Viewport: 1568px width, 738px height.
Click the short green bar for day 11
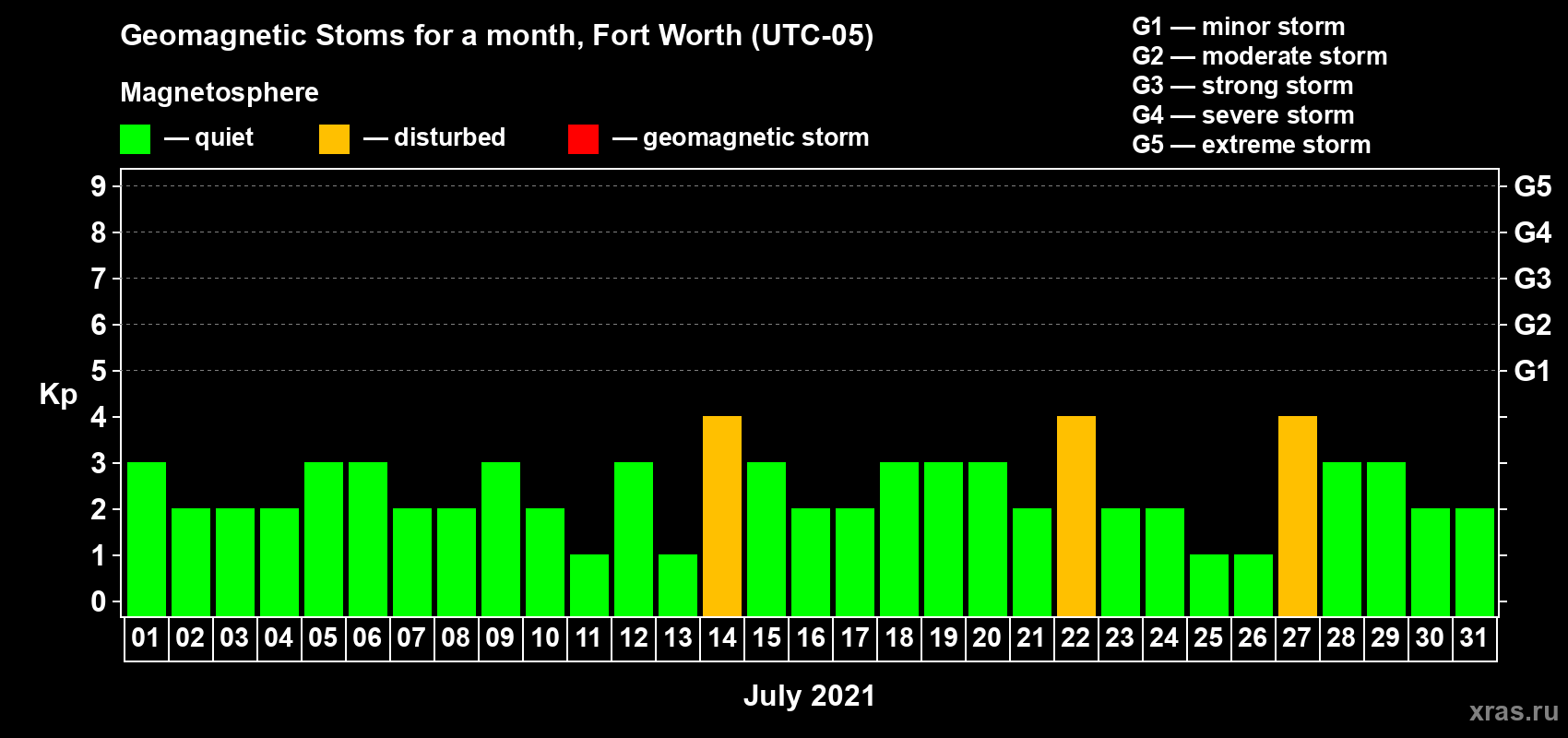tap(589, 586)
